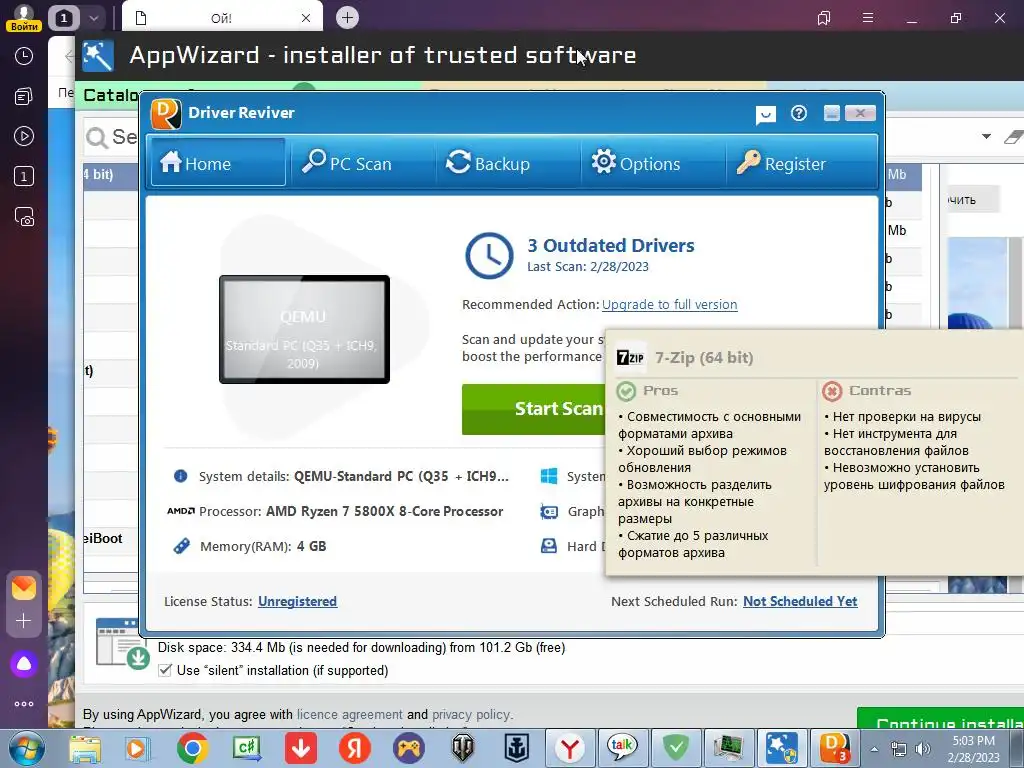Open the browser tab counter showing 1

63,18
